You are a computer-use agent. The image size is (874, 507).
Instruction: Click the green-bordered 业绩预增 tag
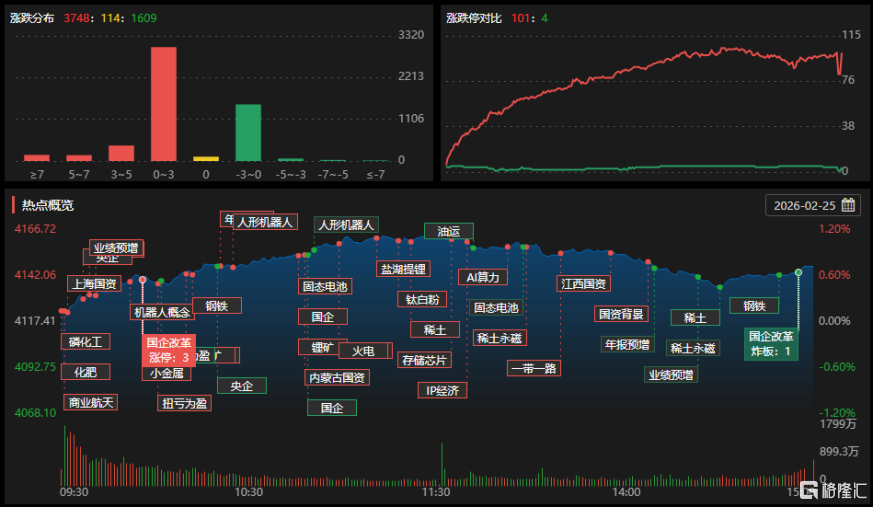pyautogui.click(x=671, y=374)
